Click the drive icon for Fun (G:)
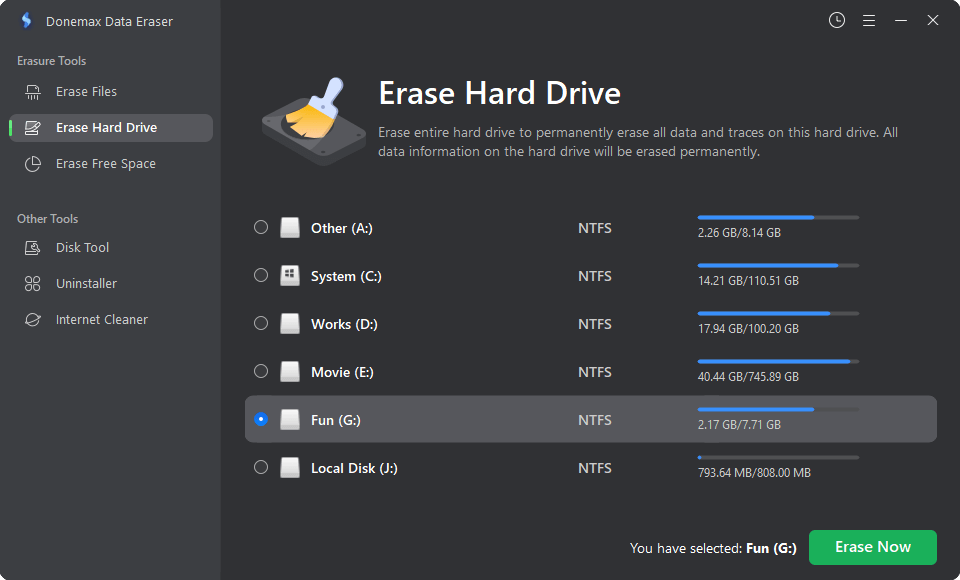The width and height of the screenshot is (960, 580). pyautogui.click(x=290, y=420)
